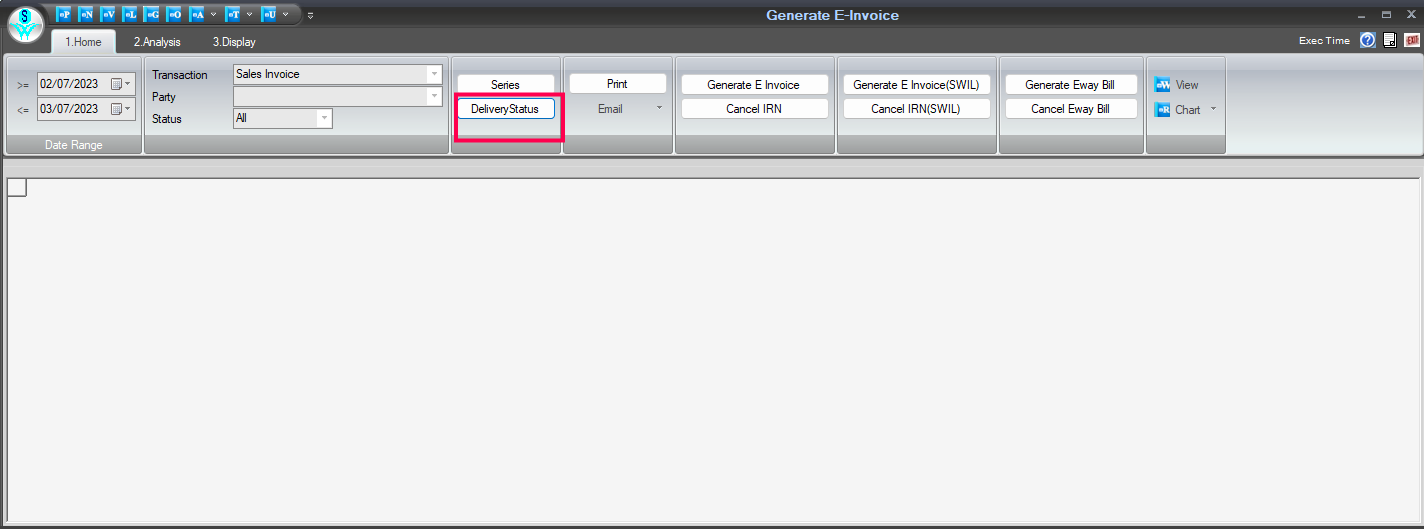Switch to the 2.Analysis tab

click(157, 42)
